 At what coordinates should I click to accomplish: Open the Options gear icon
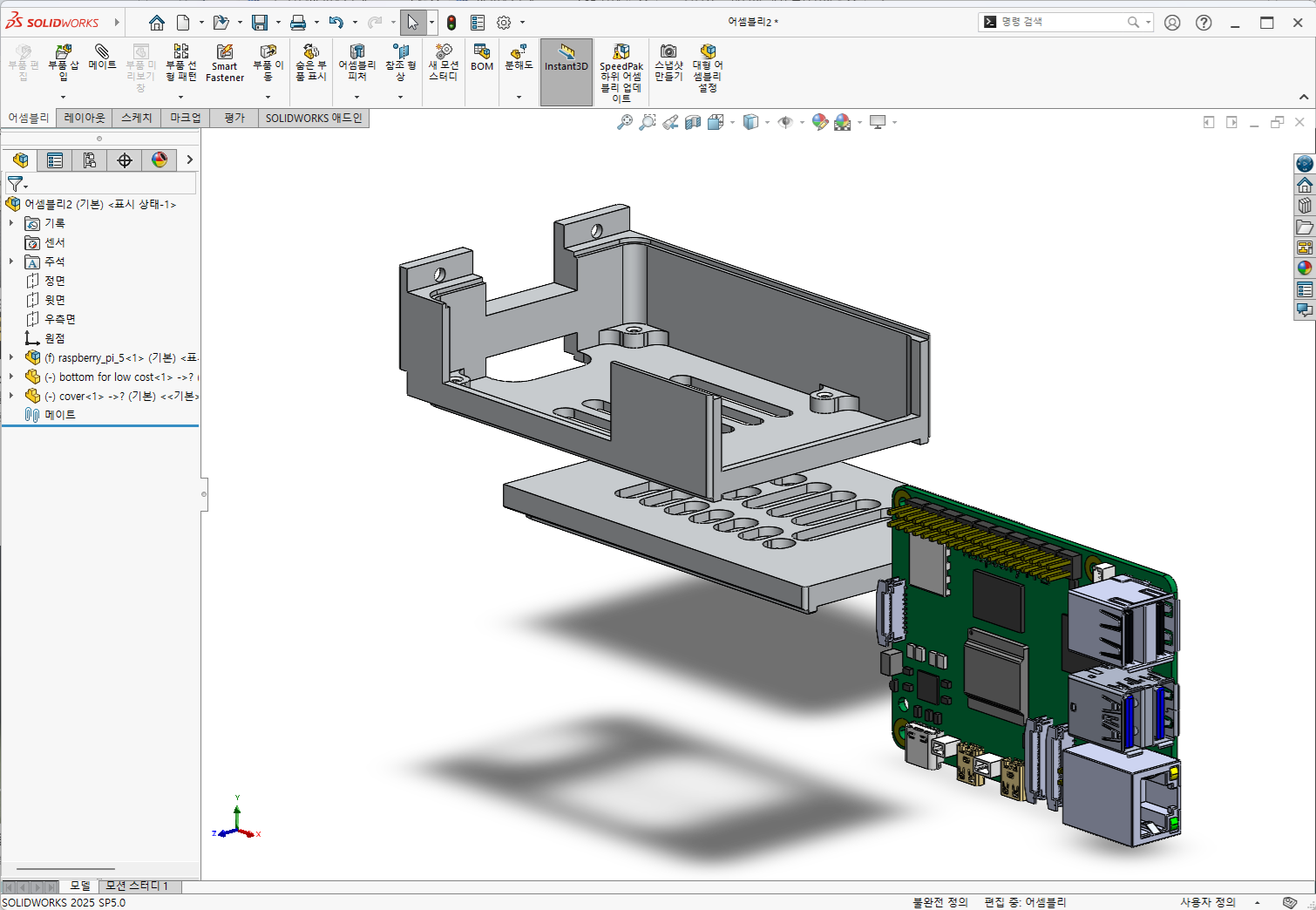(x=504, y=23)
